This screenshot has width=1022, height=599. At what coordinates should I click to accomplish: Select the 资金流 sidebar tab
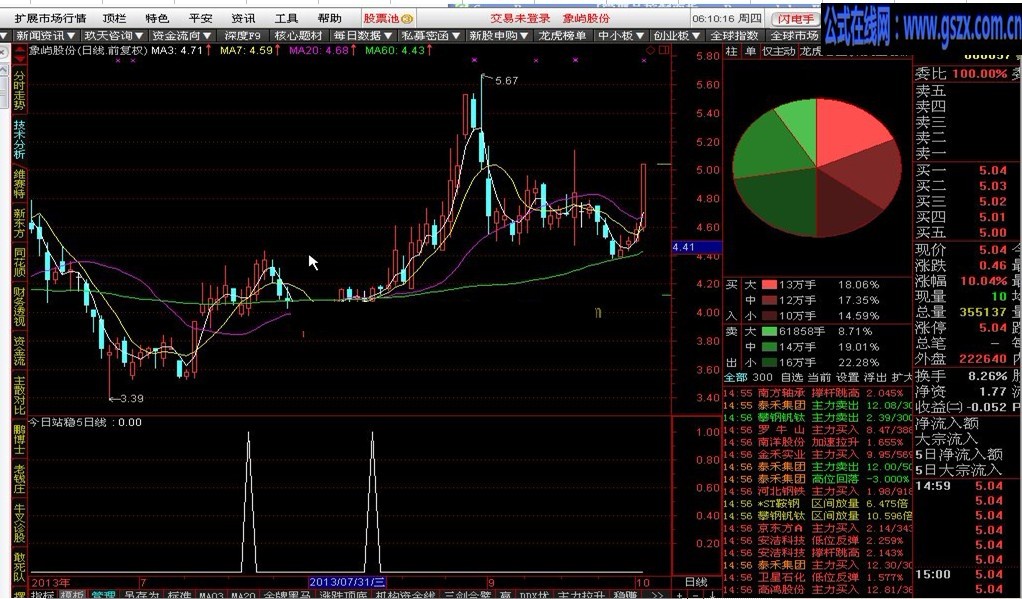pos(20,351)
